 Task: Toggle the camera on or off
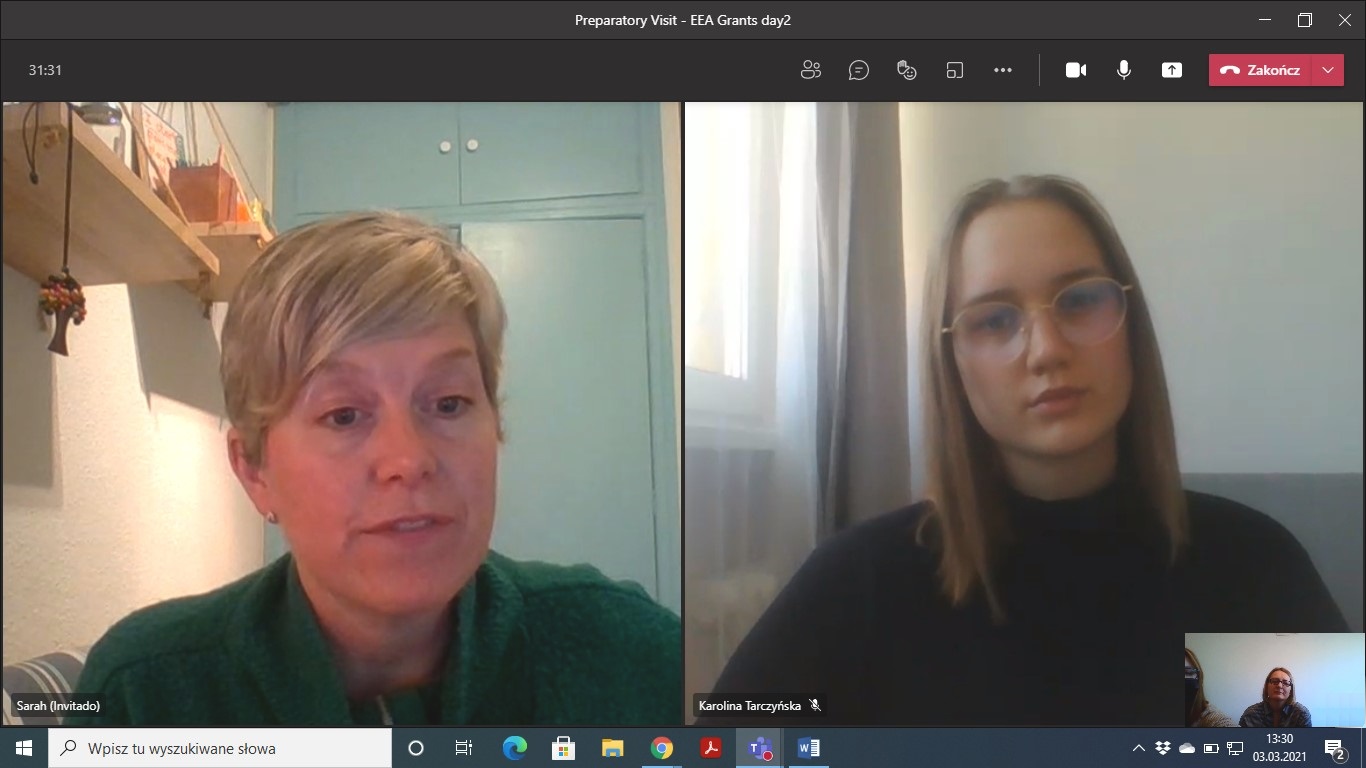pyautogui.click(x=1076, y=70)
